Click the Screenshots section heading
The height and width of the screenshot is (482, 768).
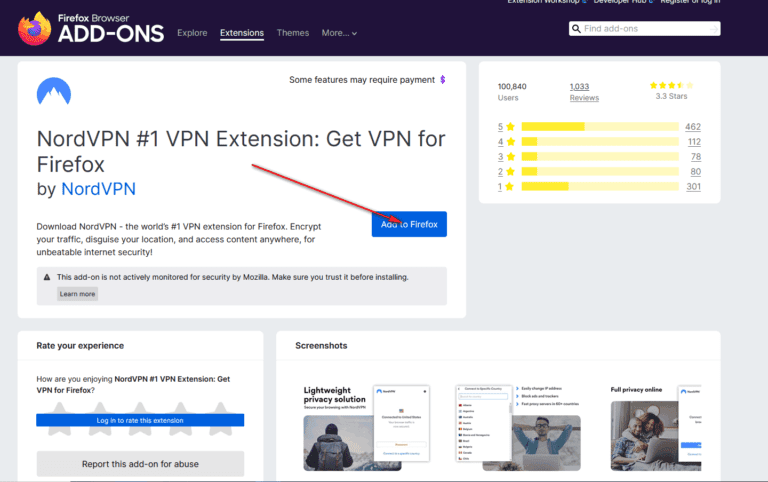click(321, 346)
